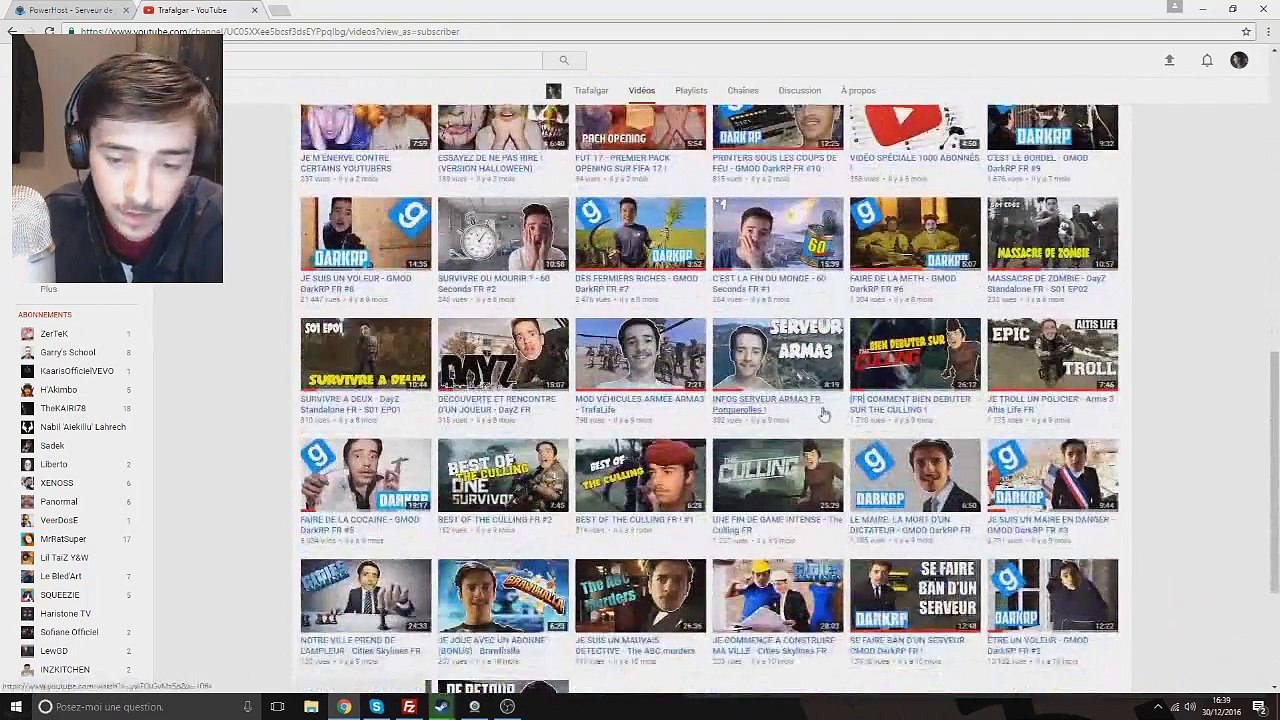Play the 'FAIRE DE LA METH' thumbnail
This screenshot has height=720, width=1280.
915,233
